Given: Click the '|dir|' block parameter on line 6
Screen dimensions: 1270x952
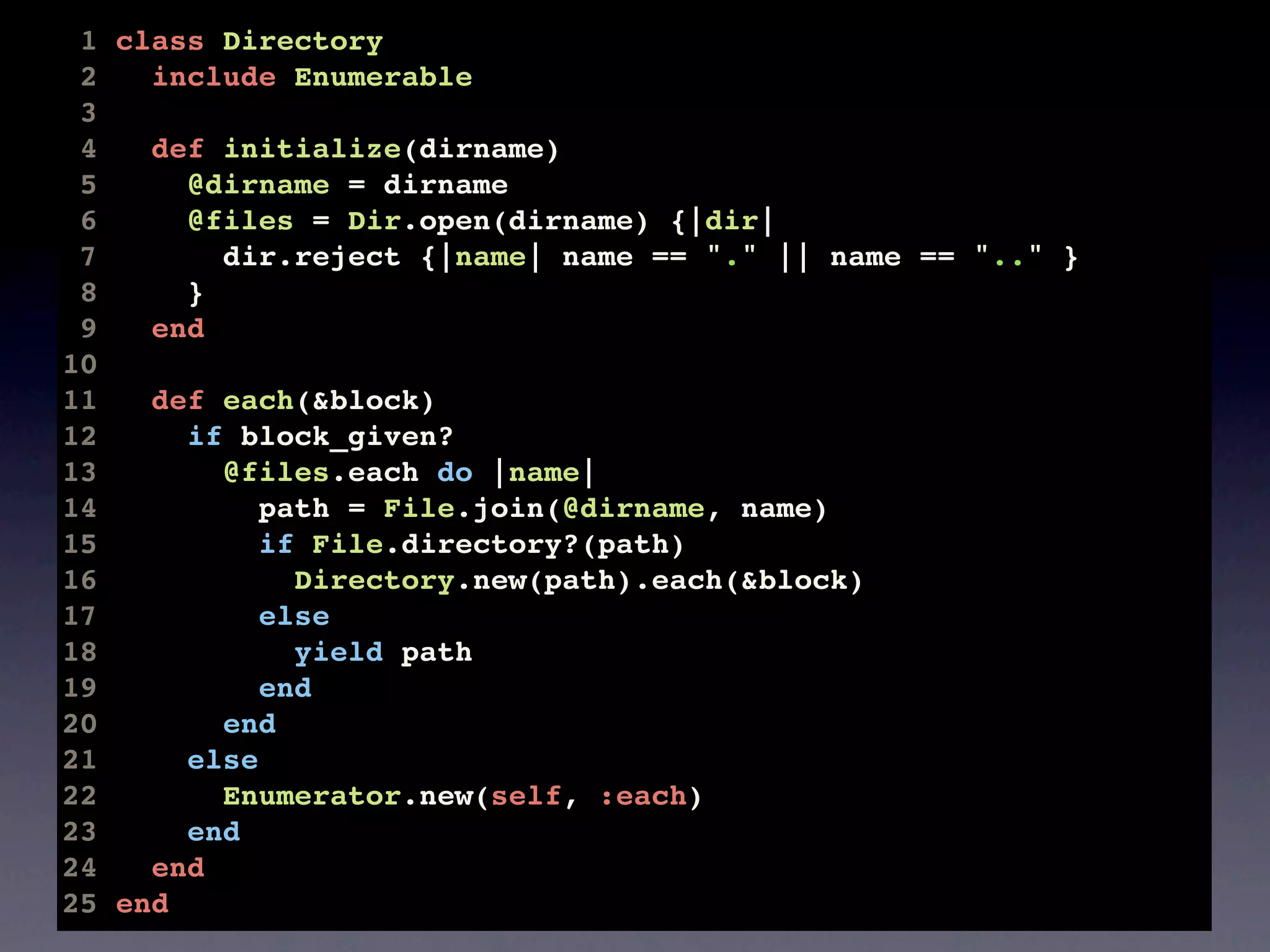Looking at the screenshot, I should pos(732,221).
